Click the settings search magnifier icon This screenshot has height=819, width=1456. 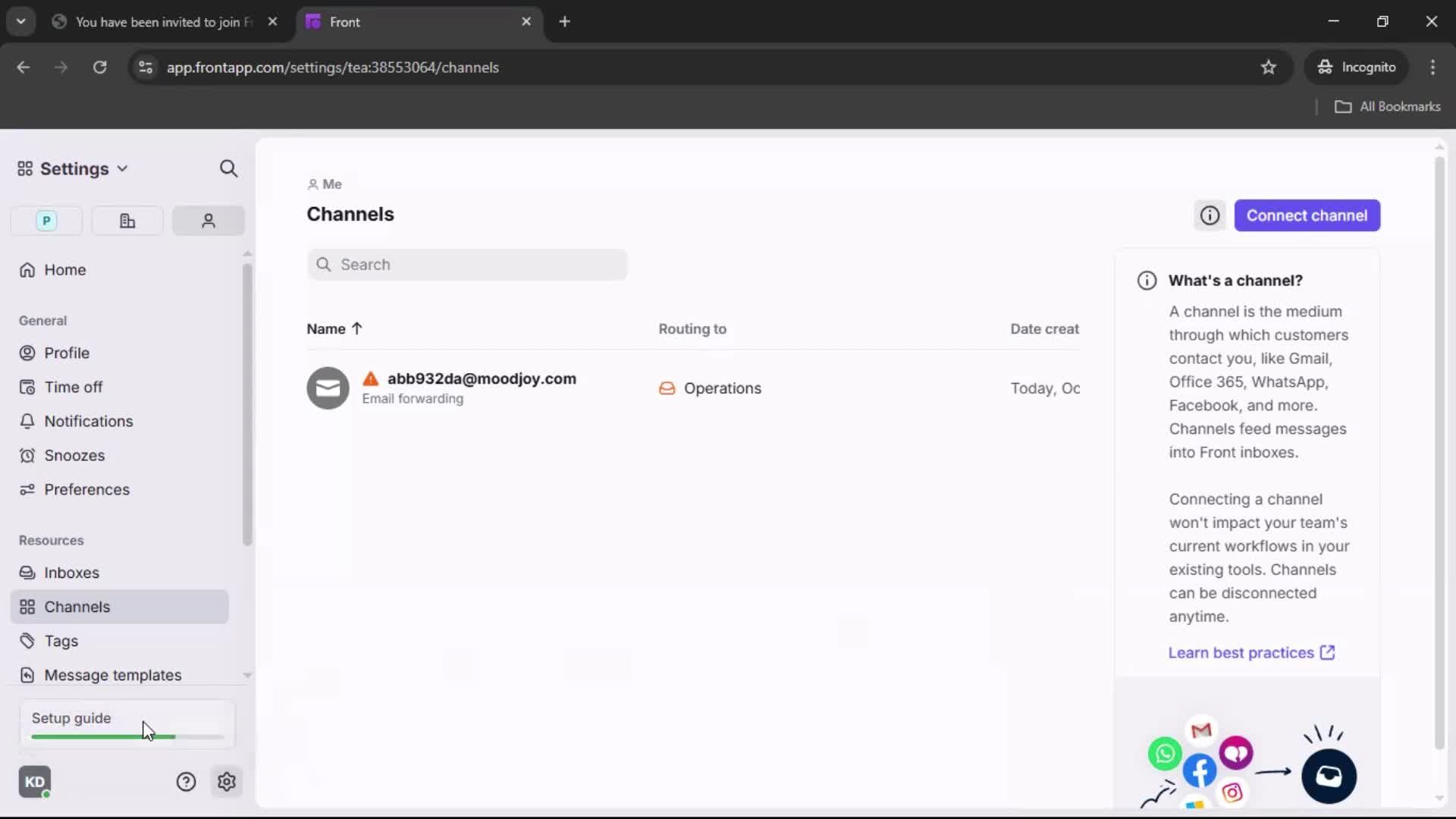228,168
